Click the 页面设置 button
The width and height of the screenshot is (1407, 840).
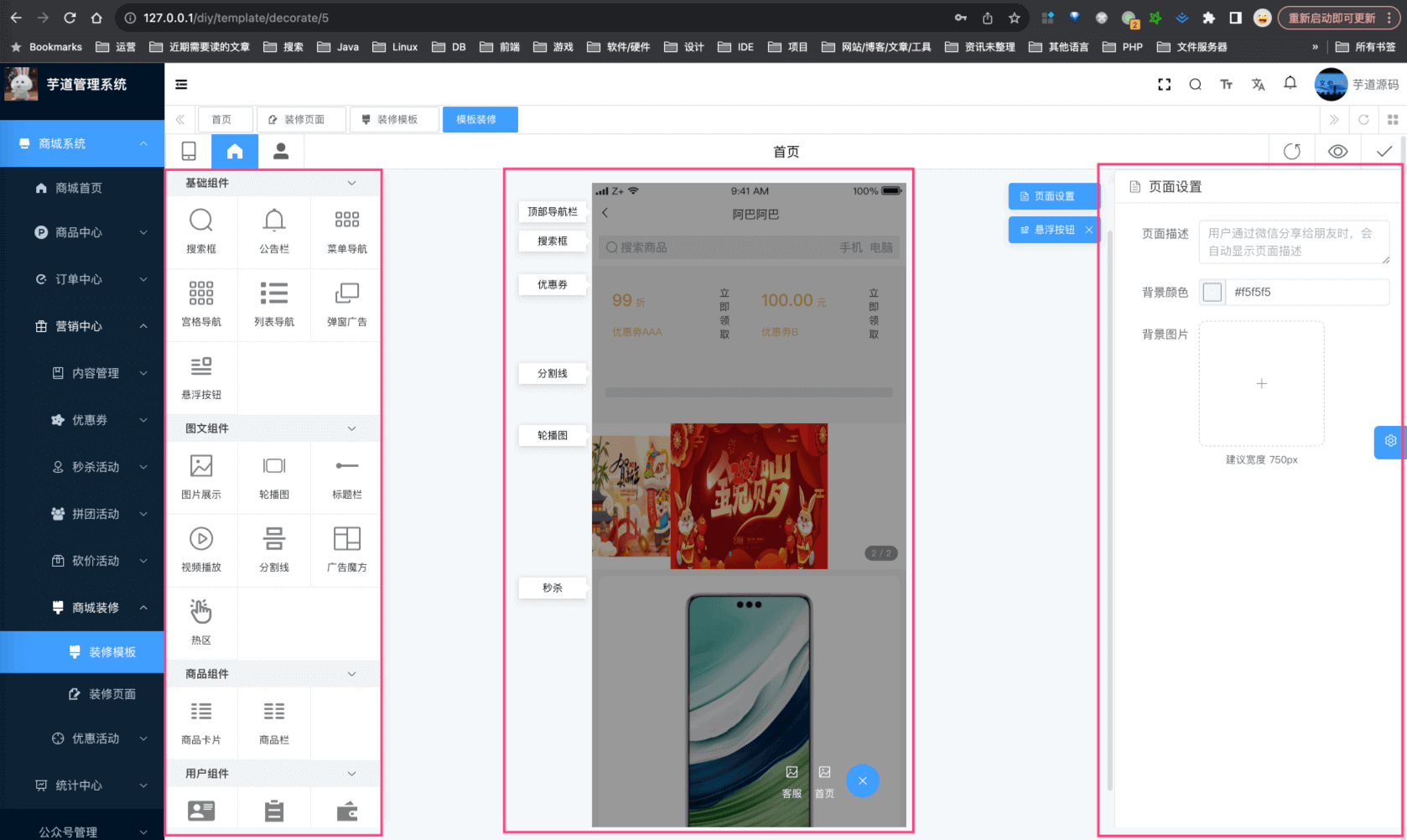pos(1052,196)
